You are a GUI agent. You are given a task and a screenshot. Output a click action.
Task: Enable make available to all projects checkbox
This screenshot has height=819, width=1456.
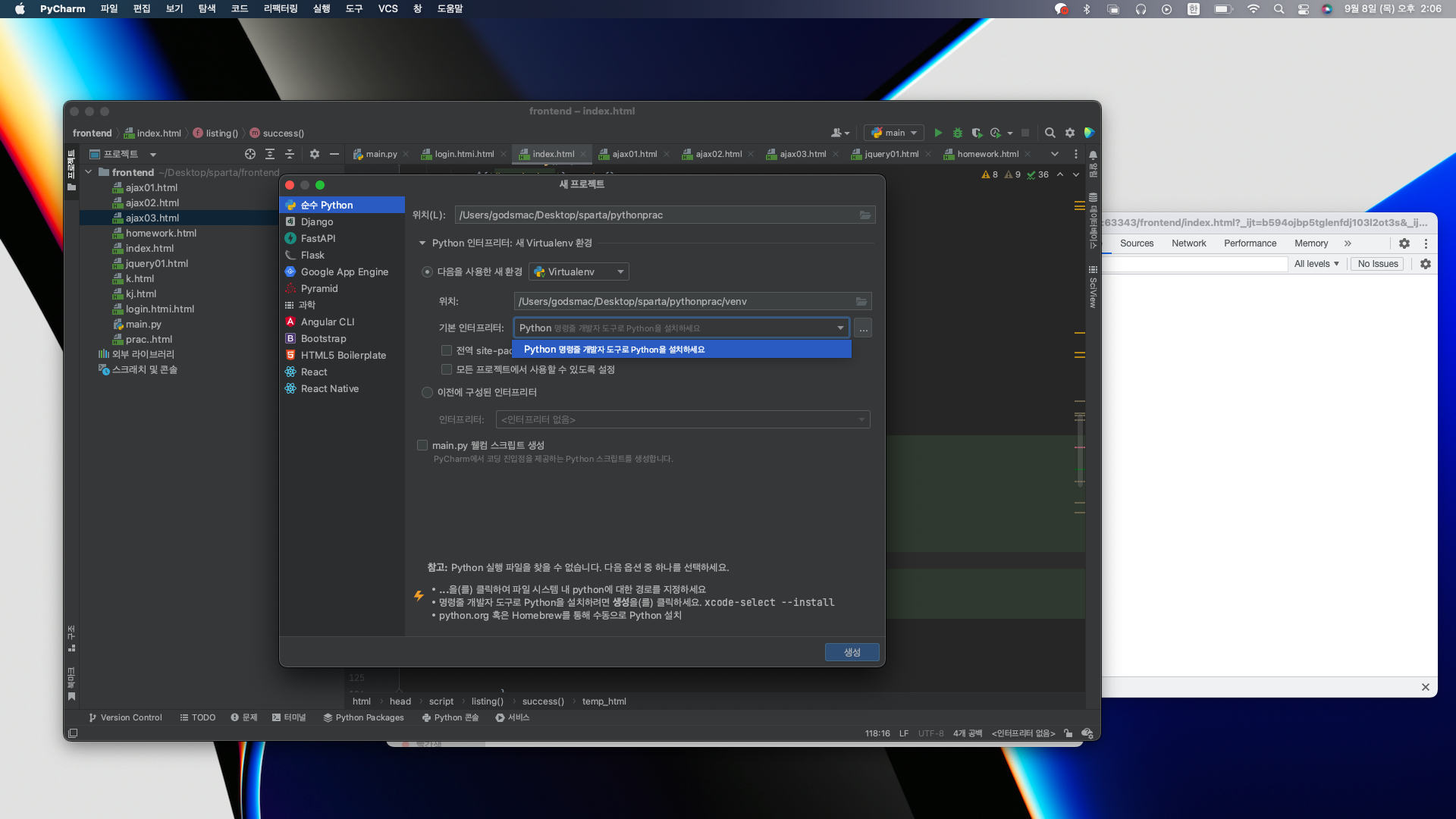click(x=447, y=370)
